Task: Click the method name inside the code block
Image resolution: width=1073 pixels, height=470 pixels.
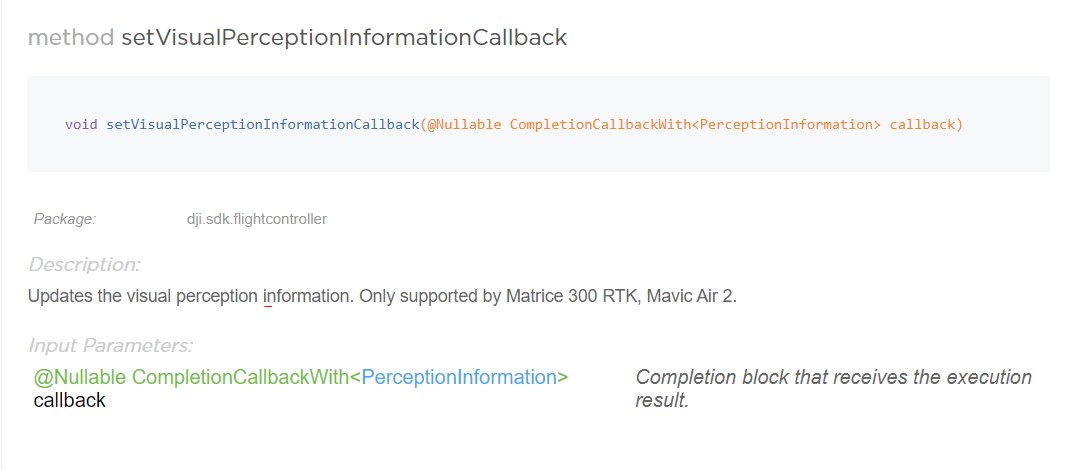Action: (262, 125)
